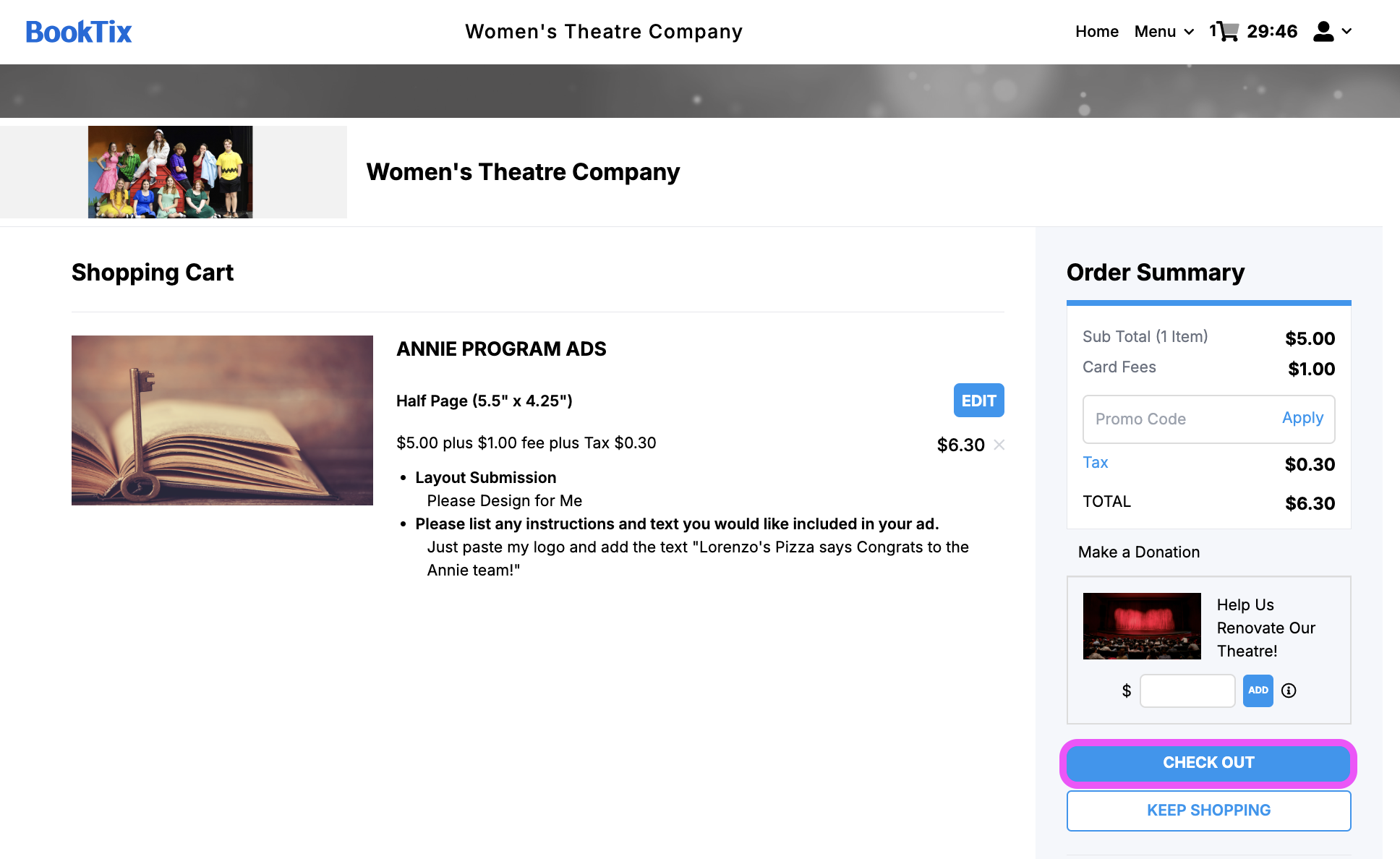The width and height of the screenshot is (1400, 859).
Task: Click the donation info icon
Action: [x=1289, y=691]
